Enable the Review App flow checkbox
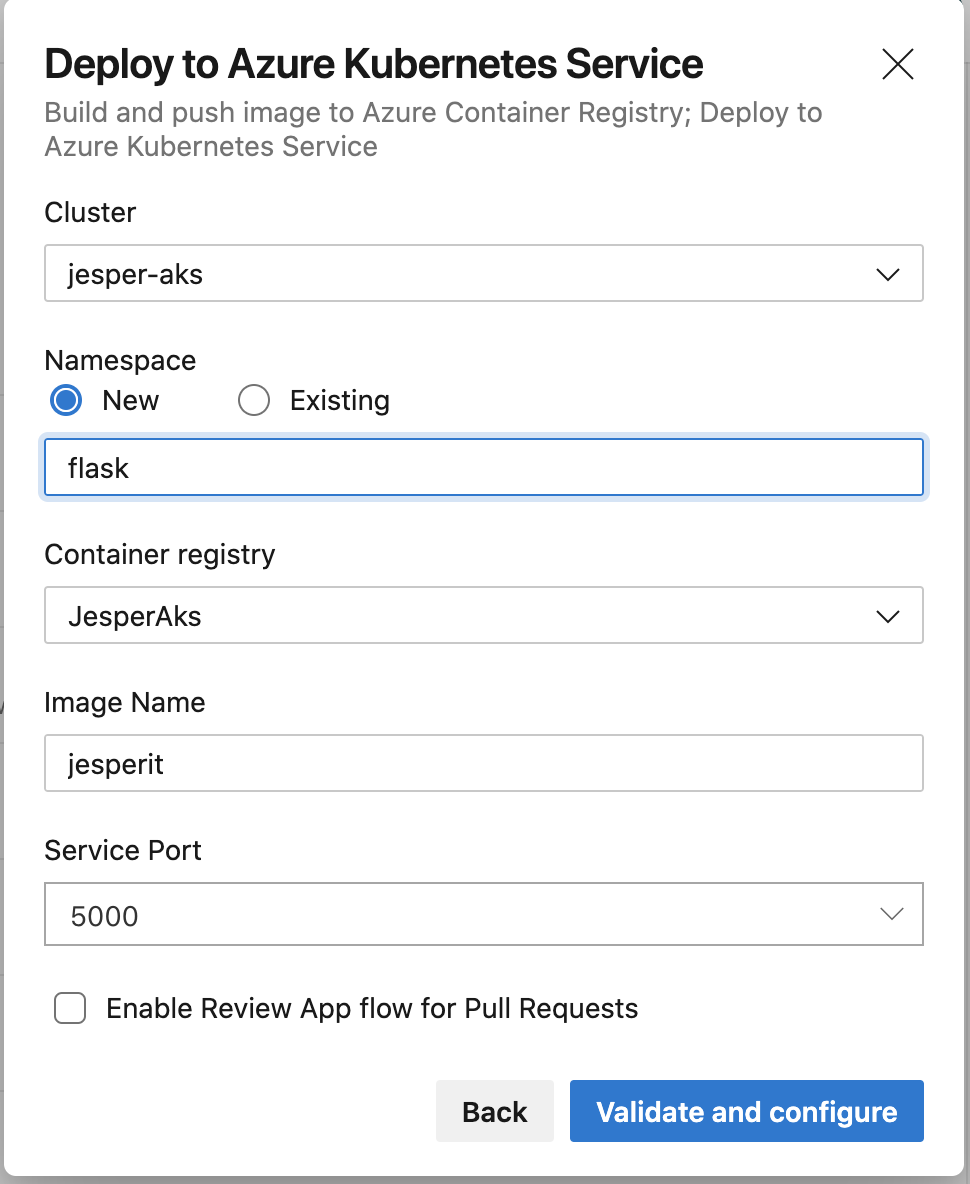The image size is (970, 1184). click(70, 1008)
